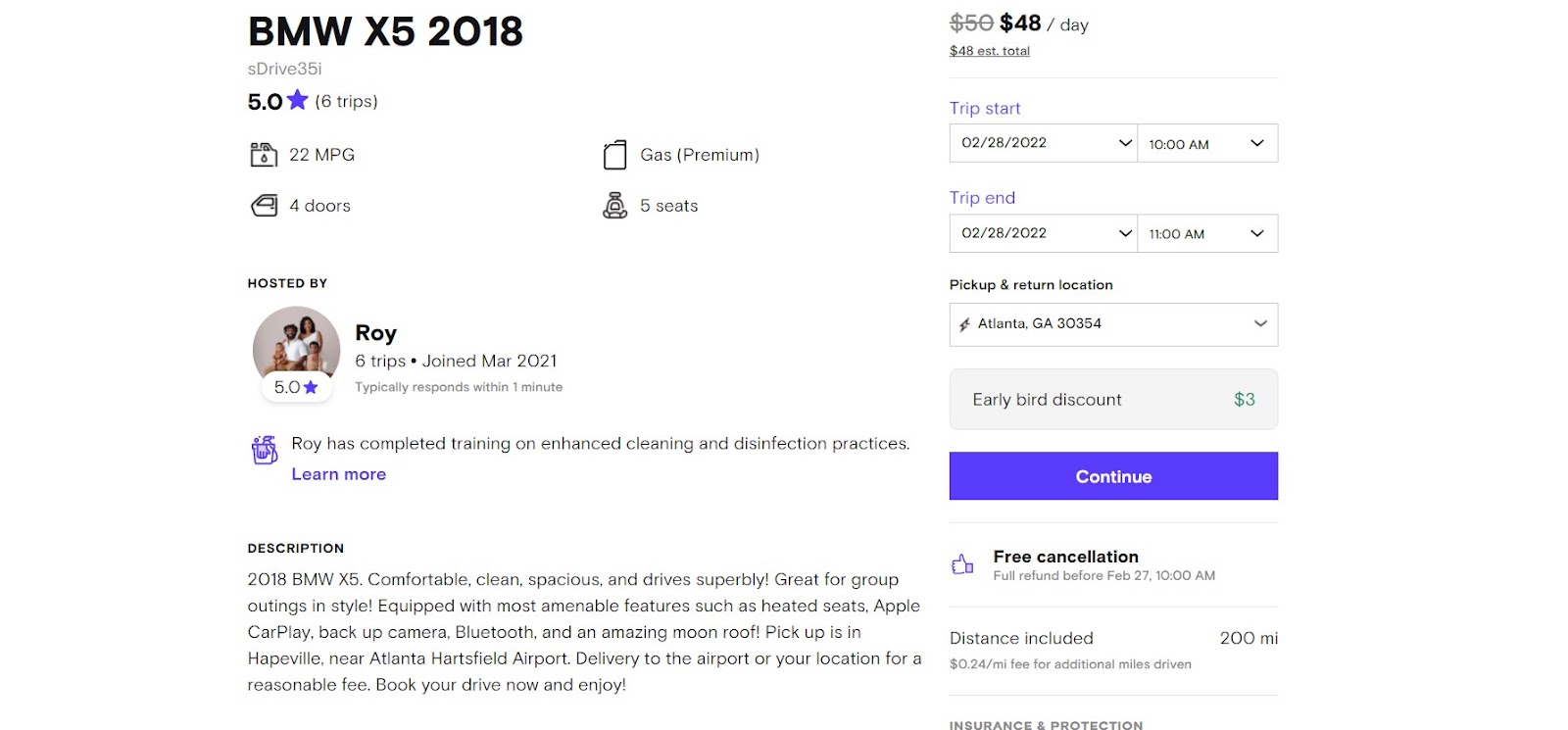Open the trip end date dropdown
1568x730 pixels.
(1043, 233)
